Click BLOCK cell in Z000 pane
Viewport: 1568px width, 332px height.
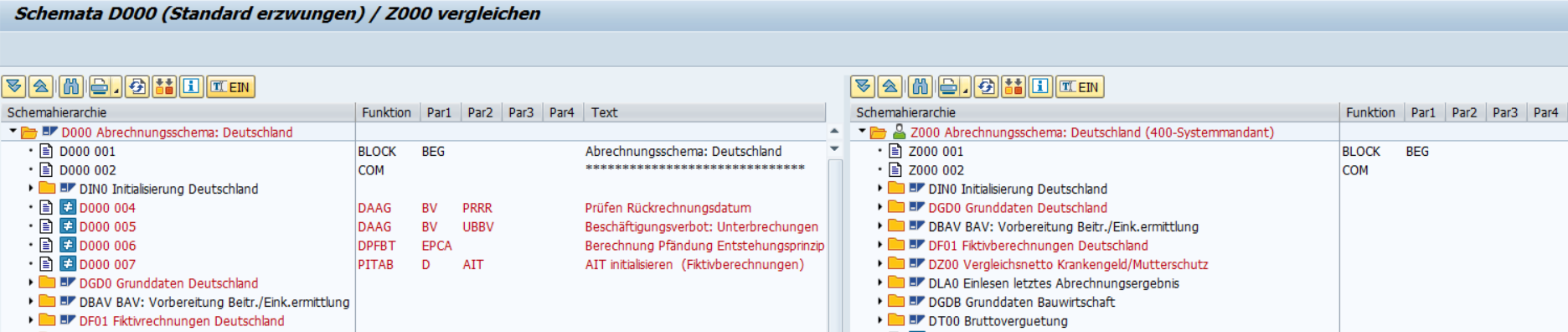click(x=1361, y=151)
